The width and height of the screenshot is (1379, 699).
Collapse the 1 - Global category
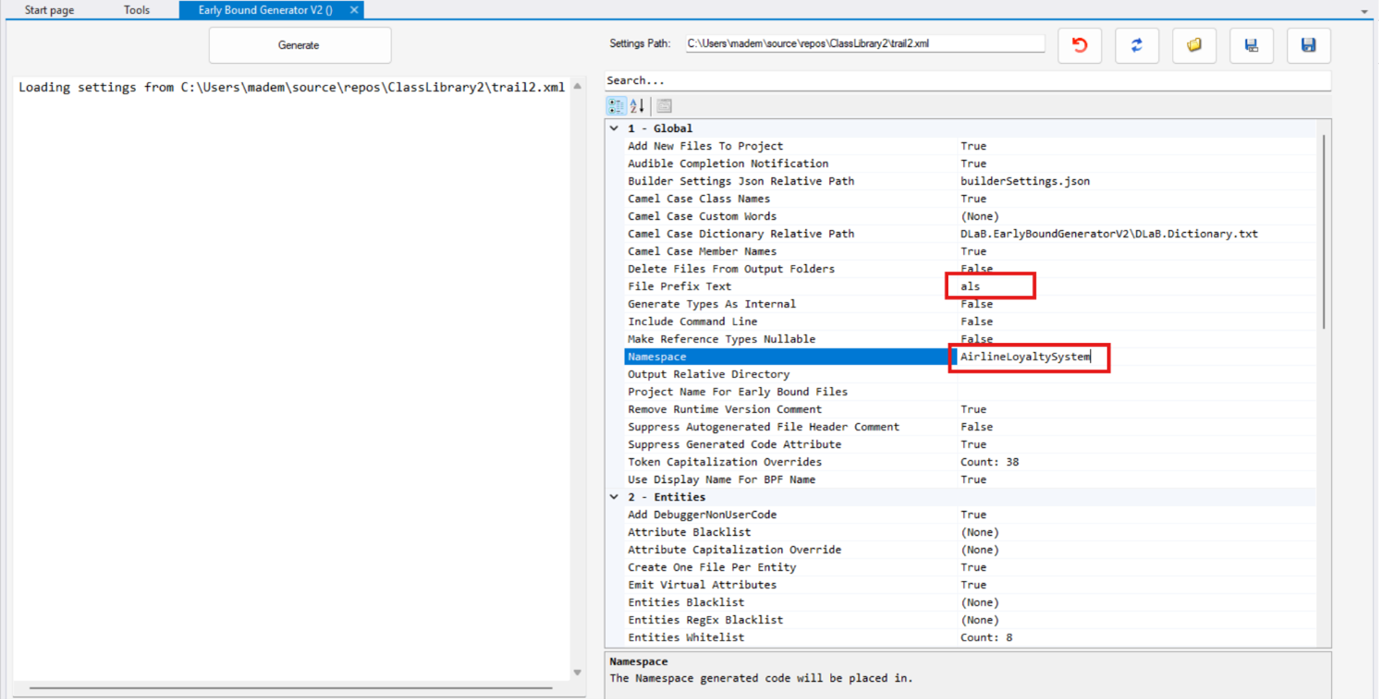[x=614, y=129]
